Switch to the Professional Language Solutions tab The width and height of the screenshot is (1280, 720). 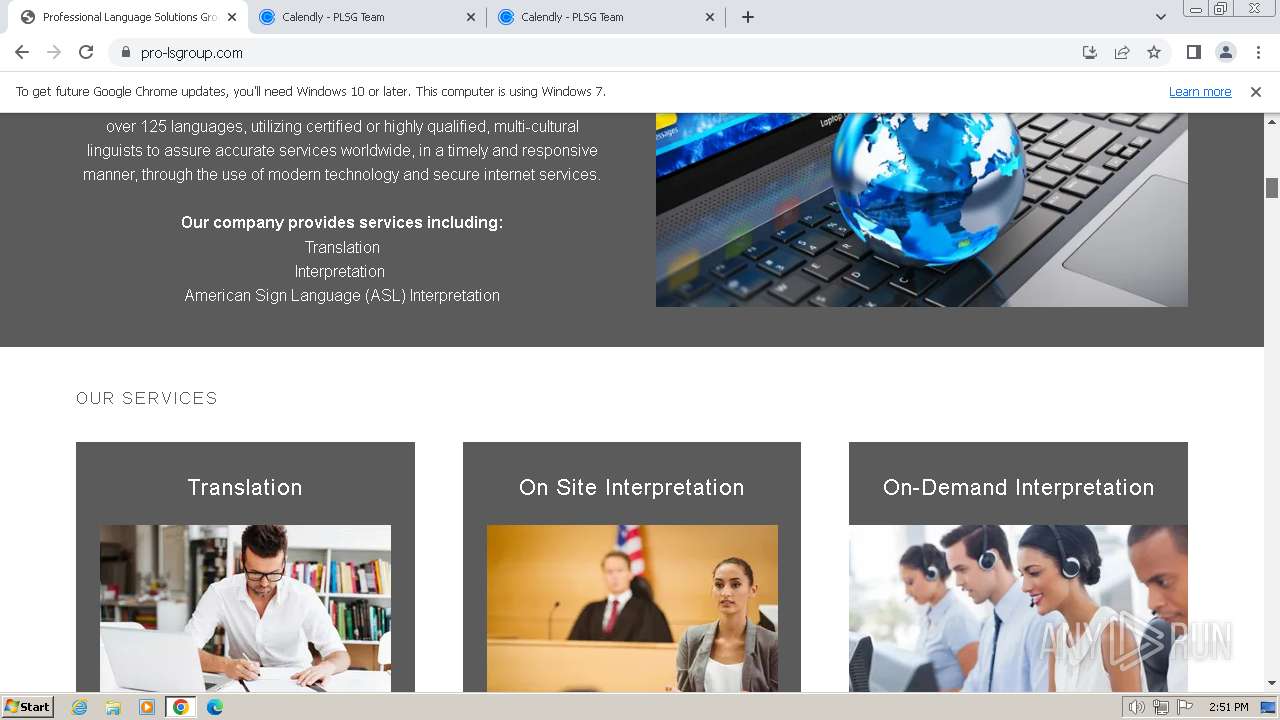[x=128, y=17]
